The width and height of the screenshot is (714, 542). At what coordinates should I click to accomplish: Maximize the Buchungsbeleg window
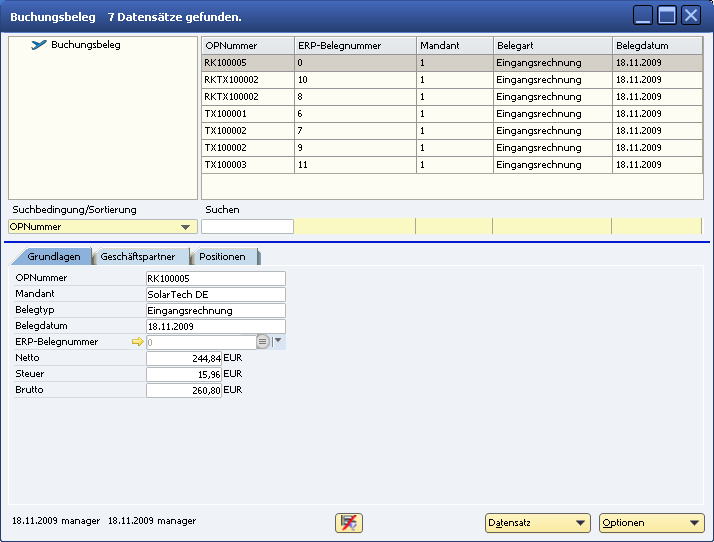tap(667, 15)
